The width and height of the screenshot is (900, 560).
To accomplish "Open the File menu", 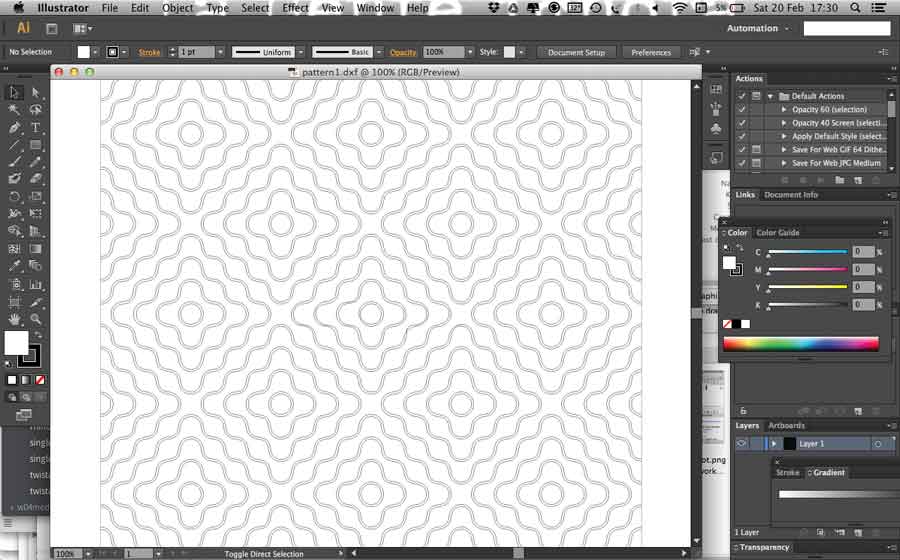I will coord(109,8).
